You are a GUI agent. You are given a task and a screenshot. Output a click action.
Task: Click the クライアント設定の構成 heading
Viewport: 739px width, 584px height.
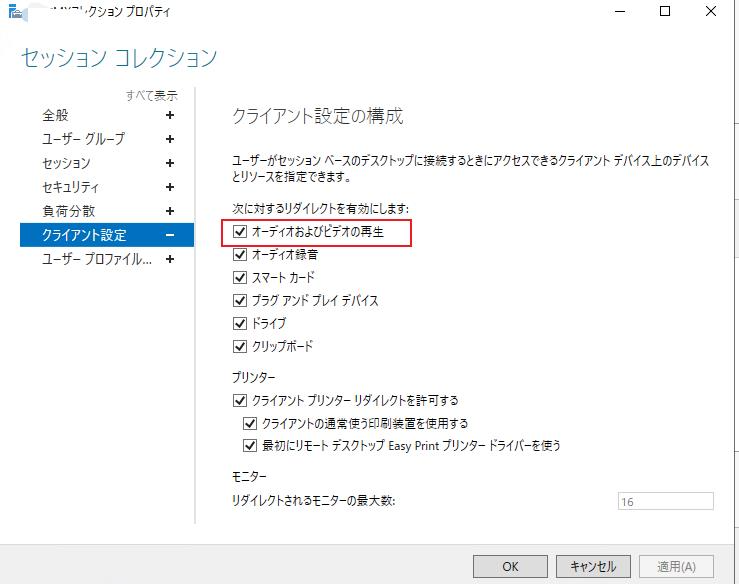pos(318,116)
